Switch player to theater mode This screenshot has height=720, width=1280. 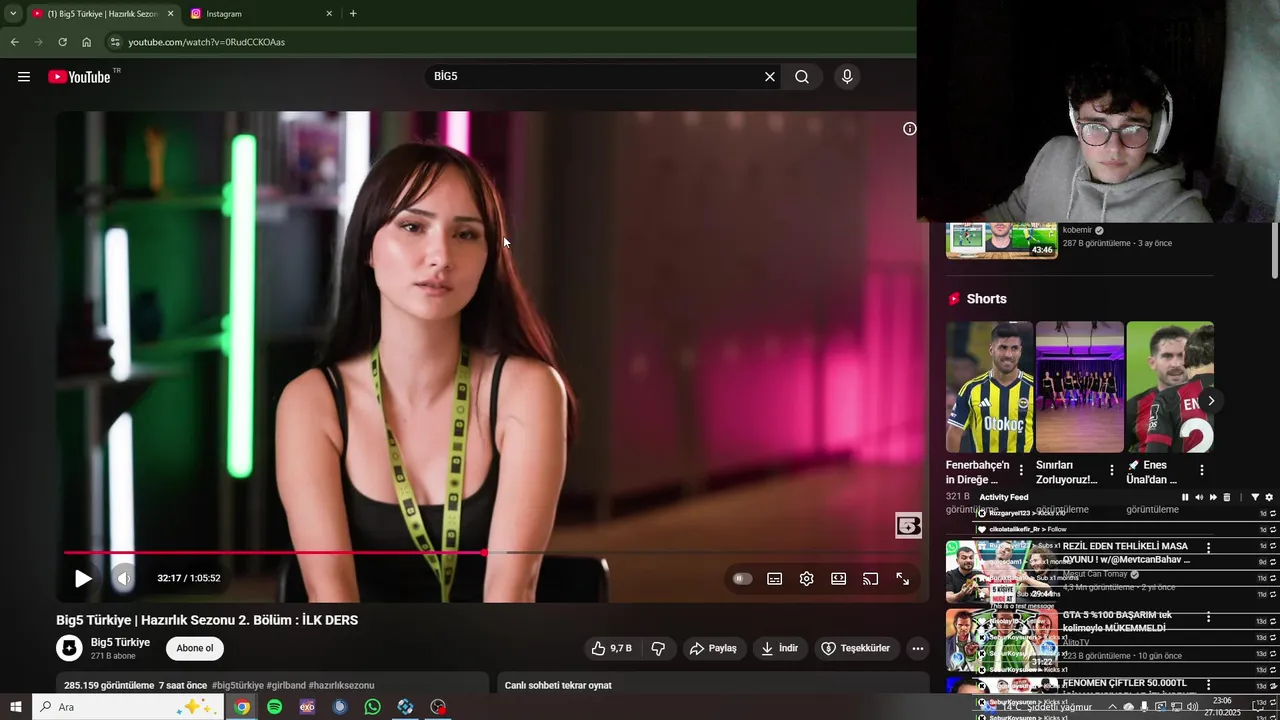838,578
